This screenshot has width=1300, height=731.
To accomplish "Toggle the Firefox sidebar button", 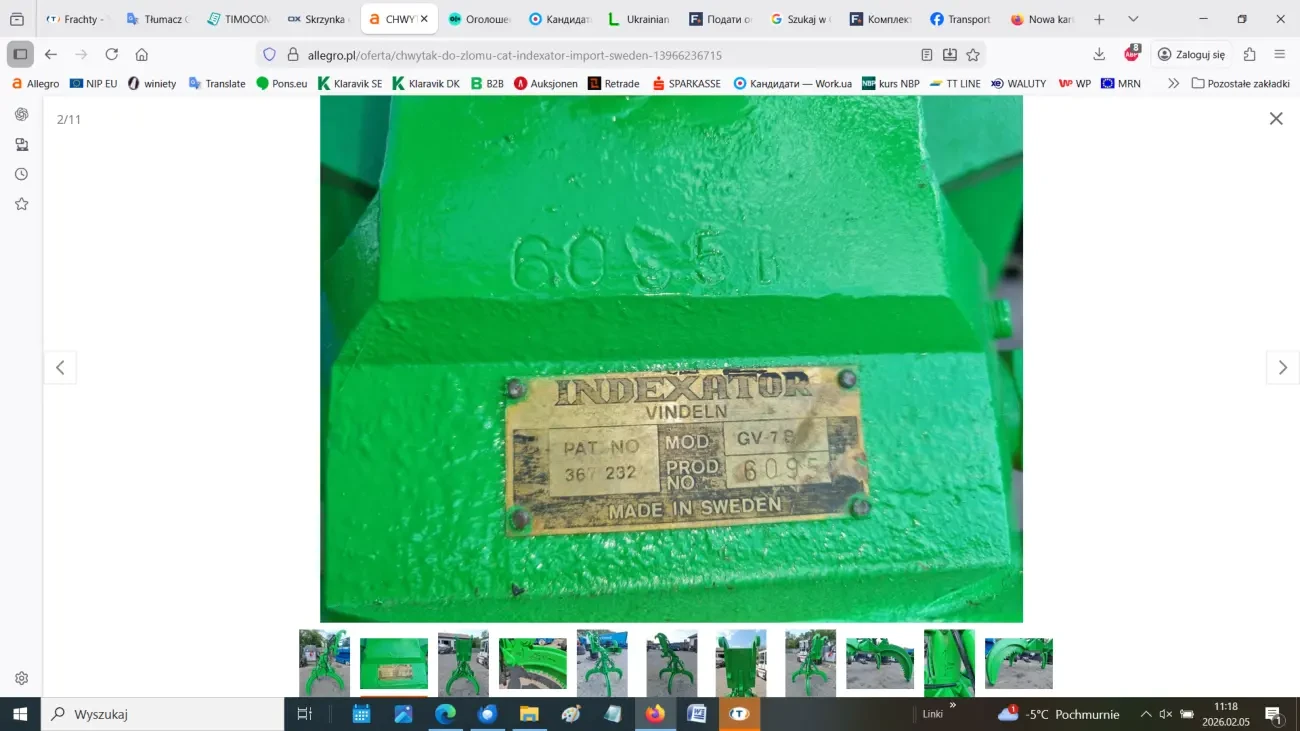I will [x=20, y=55].
